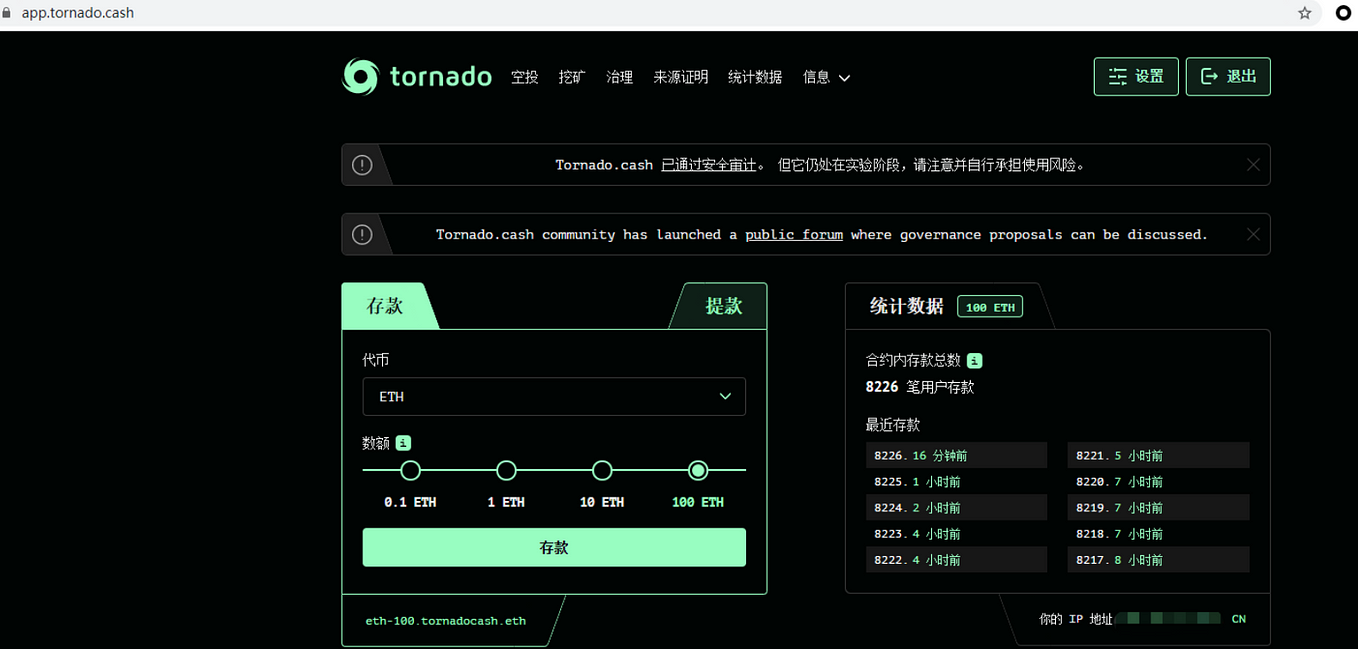Select the 0.1 ETH amount option

pyautogui.click(x=410, y=471)
